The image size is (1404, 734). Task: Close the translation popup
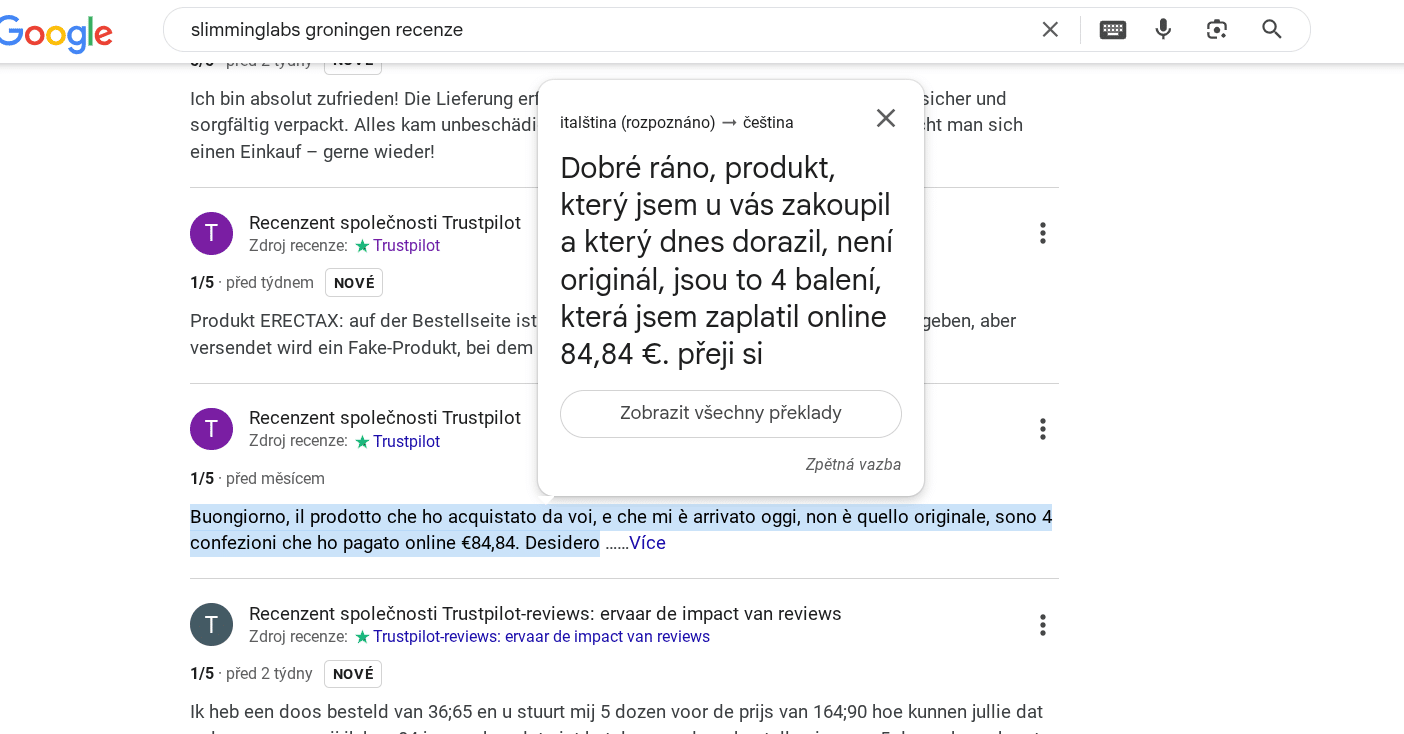[x=886, y=118]
